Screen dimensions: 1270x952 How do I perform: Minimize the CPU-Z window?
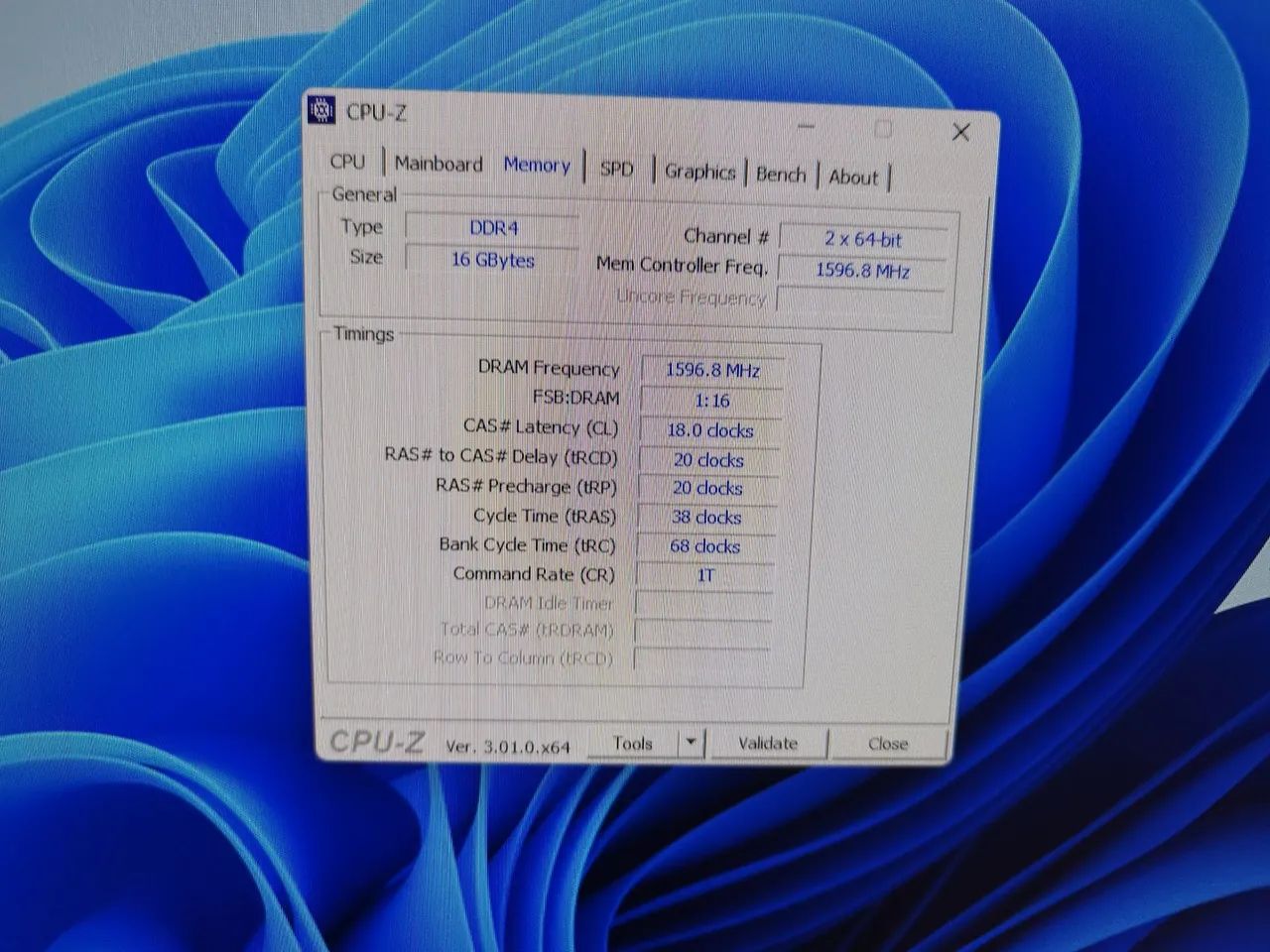(x=806, y=127)
